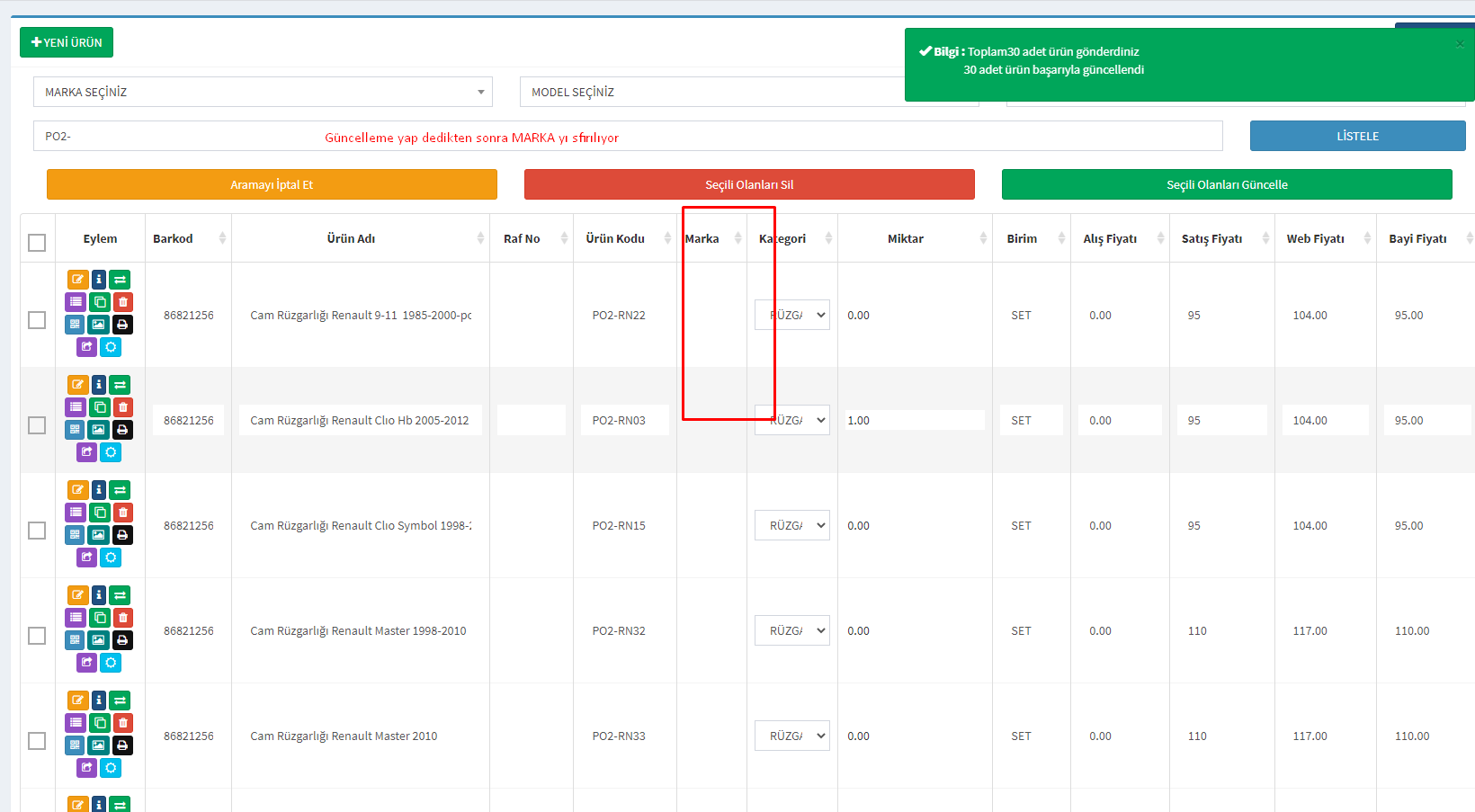Open the blue info icon for PO2-RN03

pyautogui.click(x=99, y=385)
